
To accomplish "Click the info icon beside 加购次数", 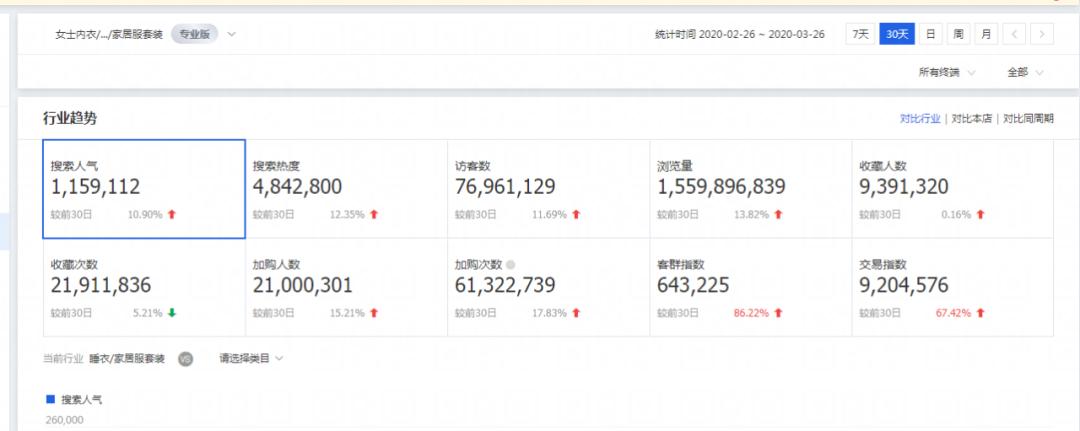I will tap(510, 264).
